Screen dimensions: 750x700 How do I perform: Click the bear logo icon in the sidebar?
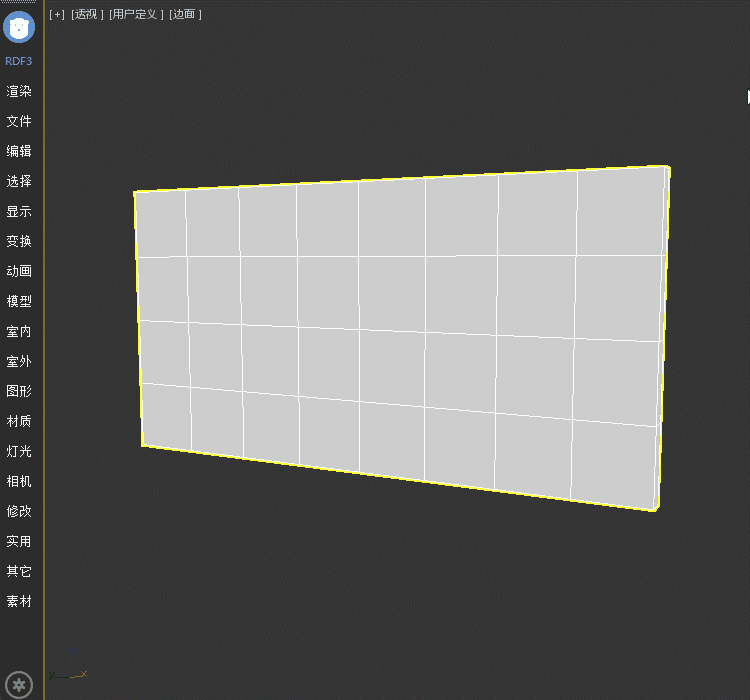tap(19, 27)
